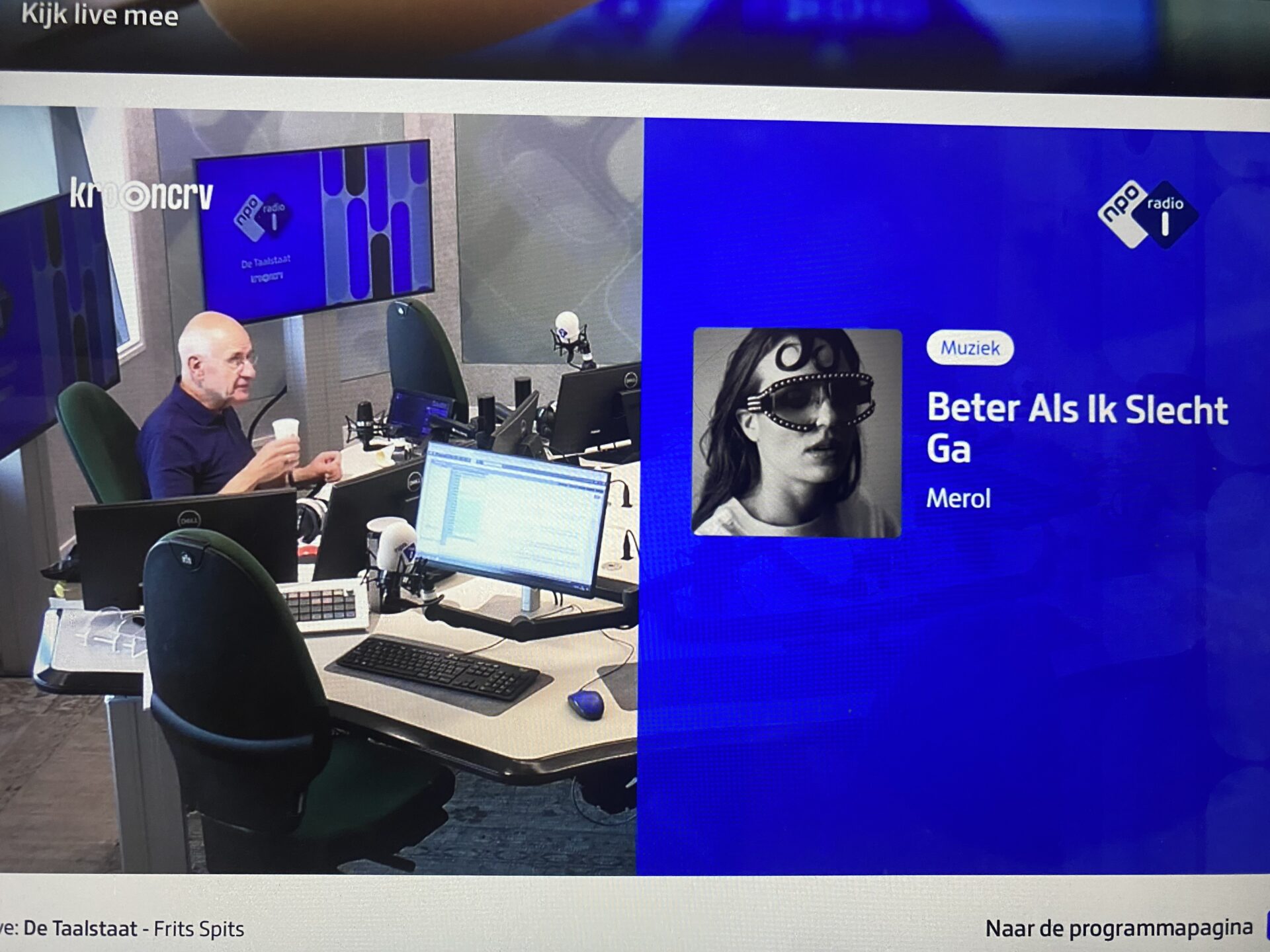This screenshot has height=952, width=1270.
Task: Click the Muziek badge label
Action: click(970, 348)
